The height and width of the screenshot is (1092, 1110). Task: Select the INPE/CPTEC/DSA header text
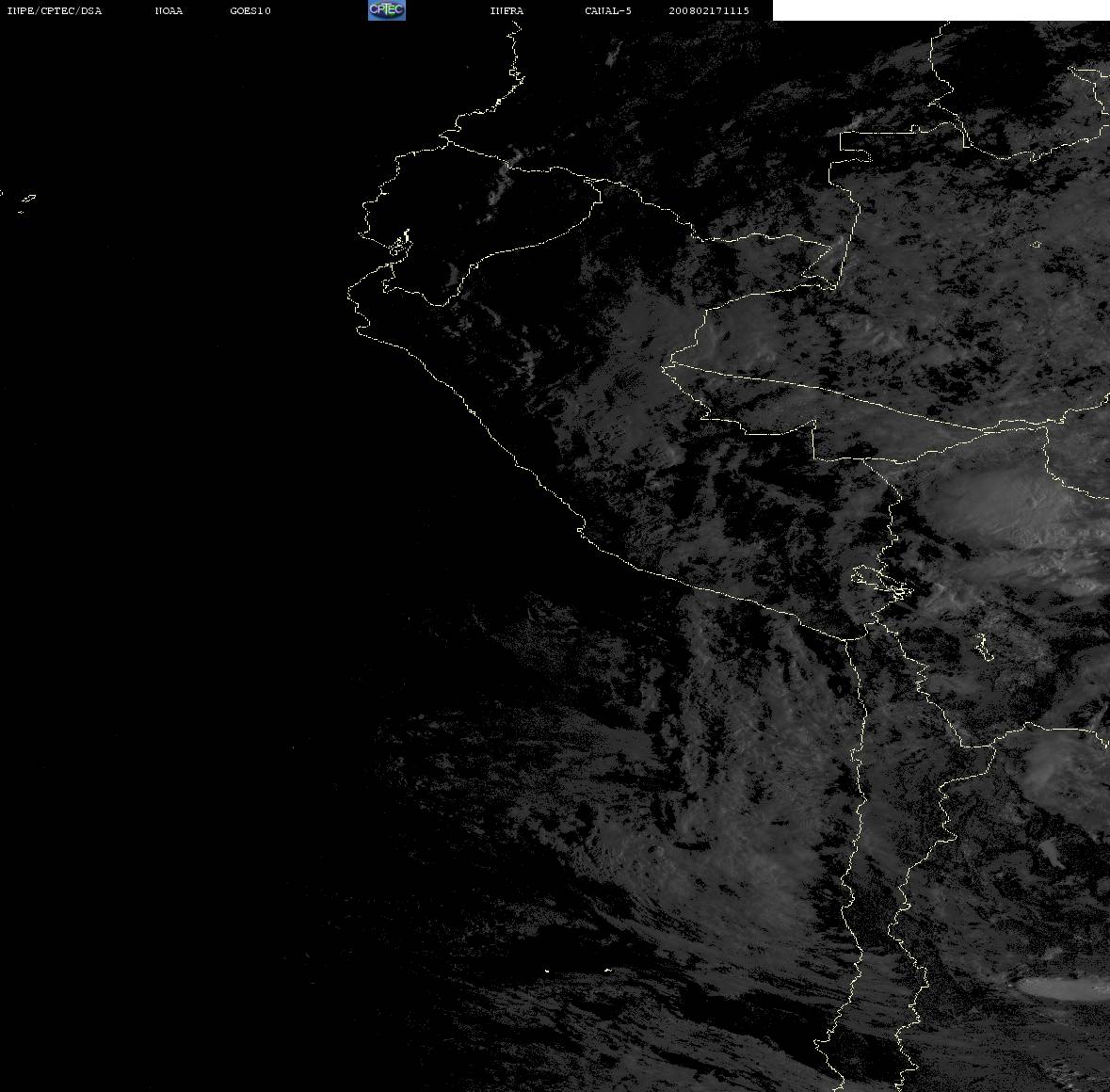pos(55,10)
